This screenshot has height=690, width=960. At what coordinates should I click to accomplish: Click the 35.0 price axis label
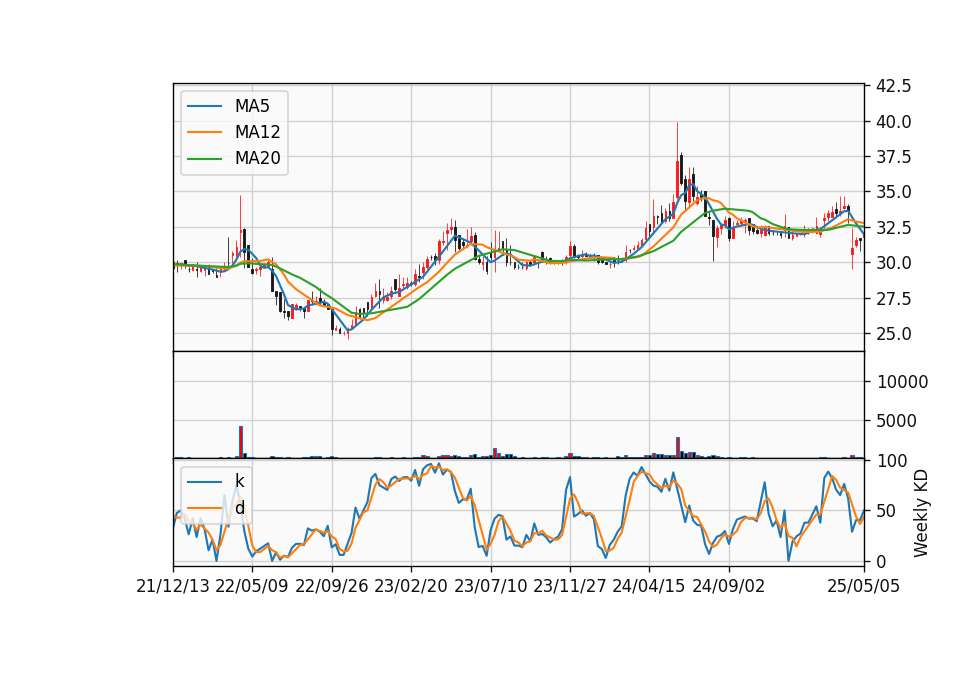click(893, 192)
